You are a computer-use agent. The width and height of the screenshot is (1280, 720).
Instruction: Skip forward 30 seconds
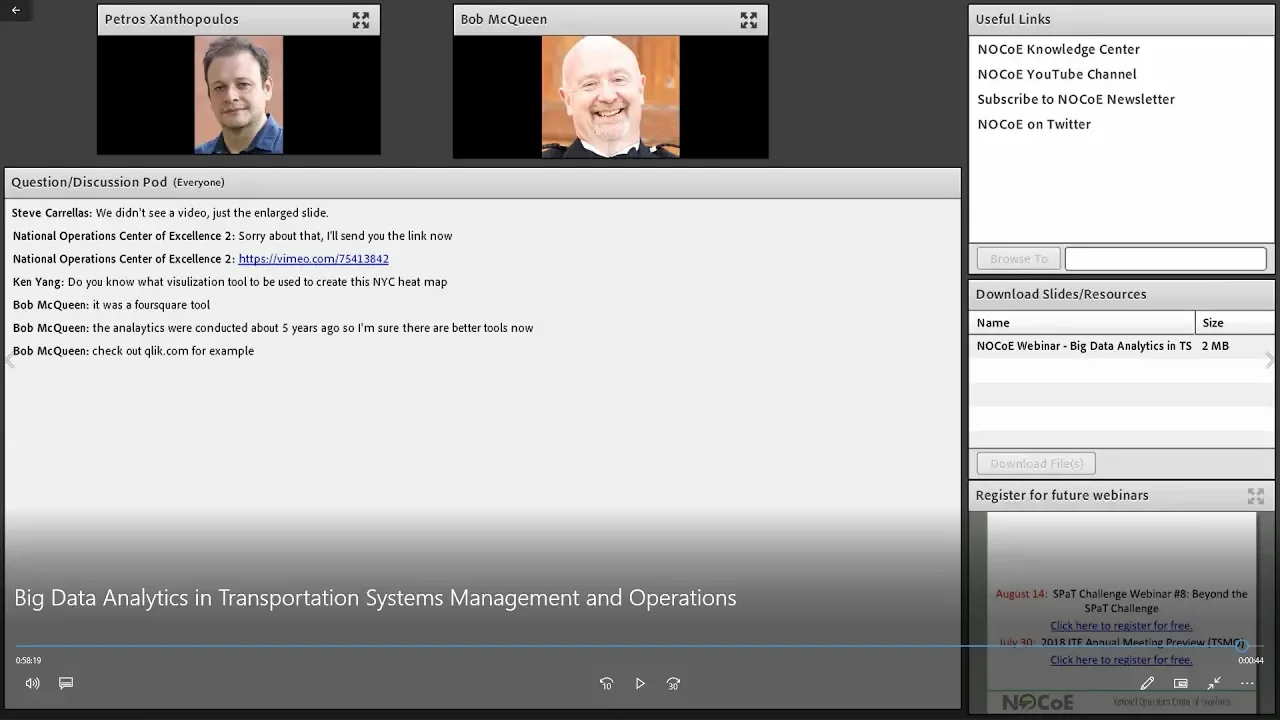coord(673,683)
